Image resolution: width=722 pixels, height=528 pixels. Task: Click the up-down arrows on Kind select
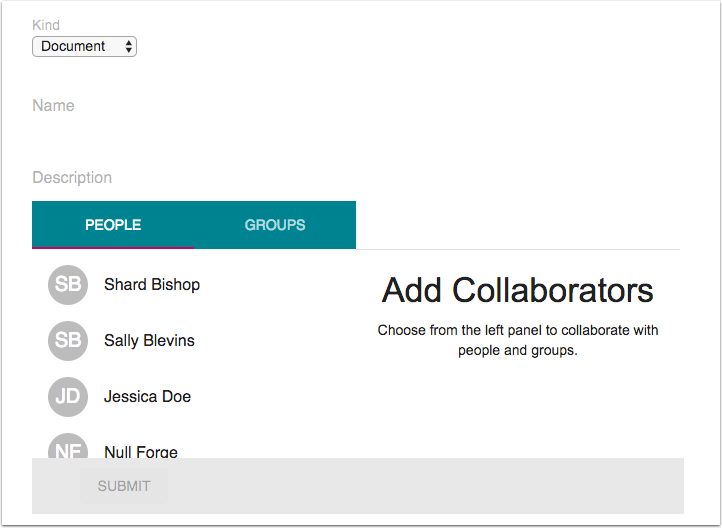128,46
